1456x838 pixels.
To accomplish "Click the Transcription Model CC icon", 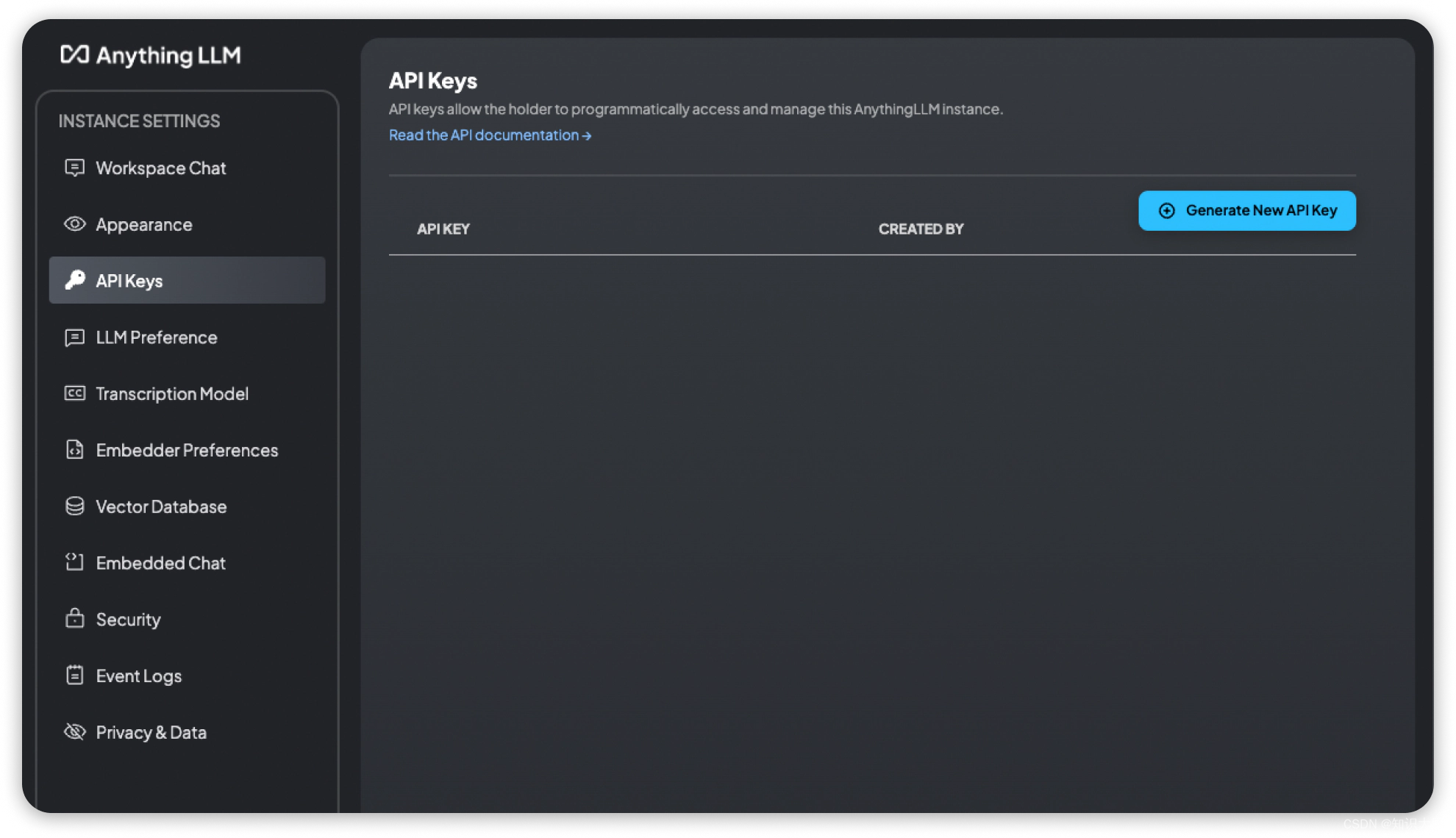I will pyautogui.click(x=74, y=393).
